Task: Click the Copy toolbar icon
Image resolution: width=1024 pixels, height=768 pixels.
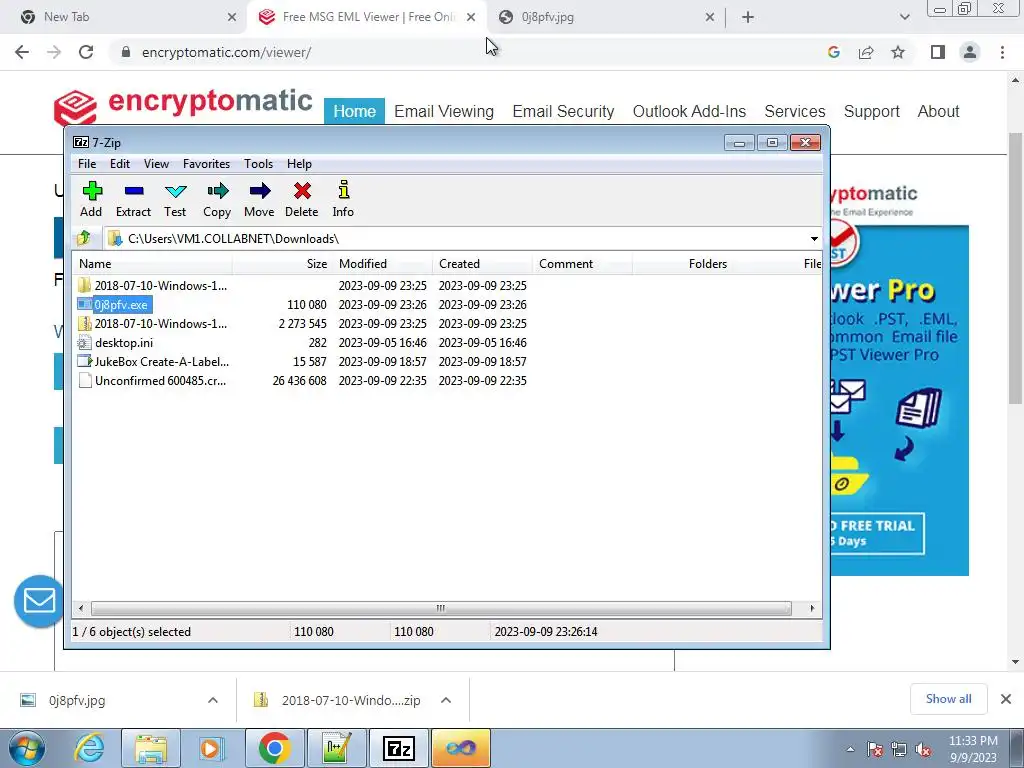Action: coord(217,199)
